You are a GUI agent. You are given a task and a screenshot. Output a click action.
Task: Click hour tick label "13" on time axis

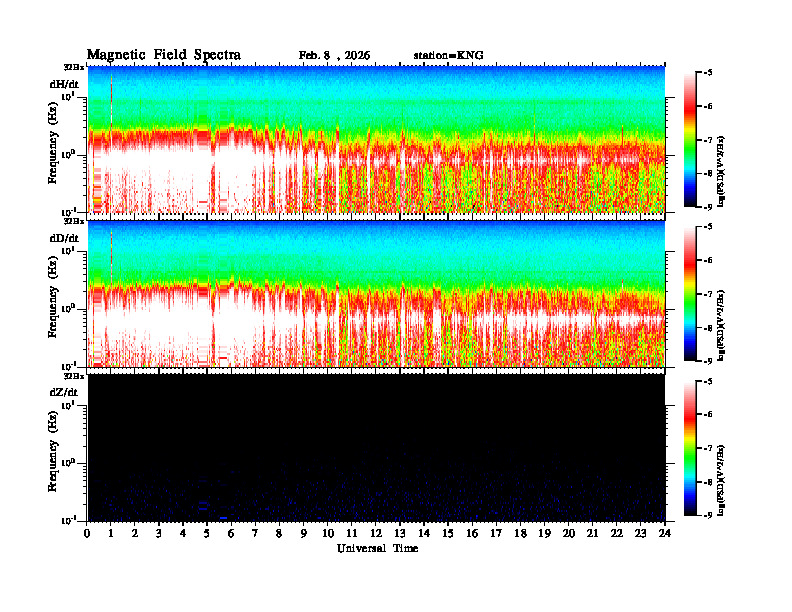[x=400, y=534]
